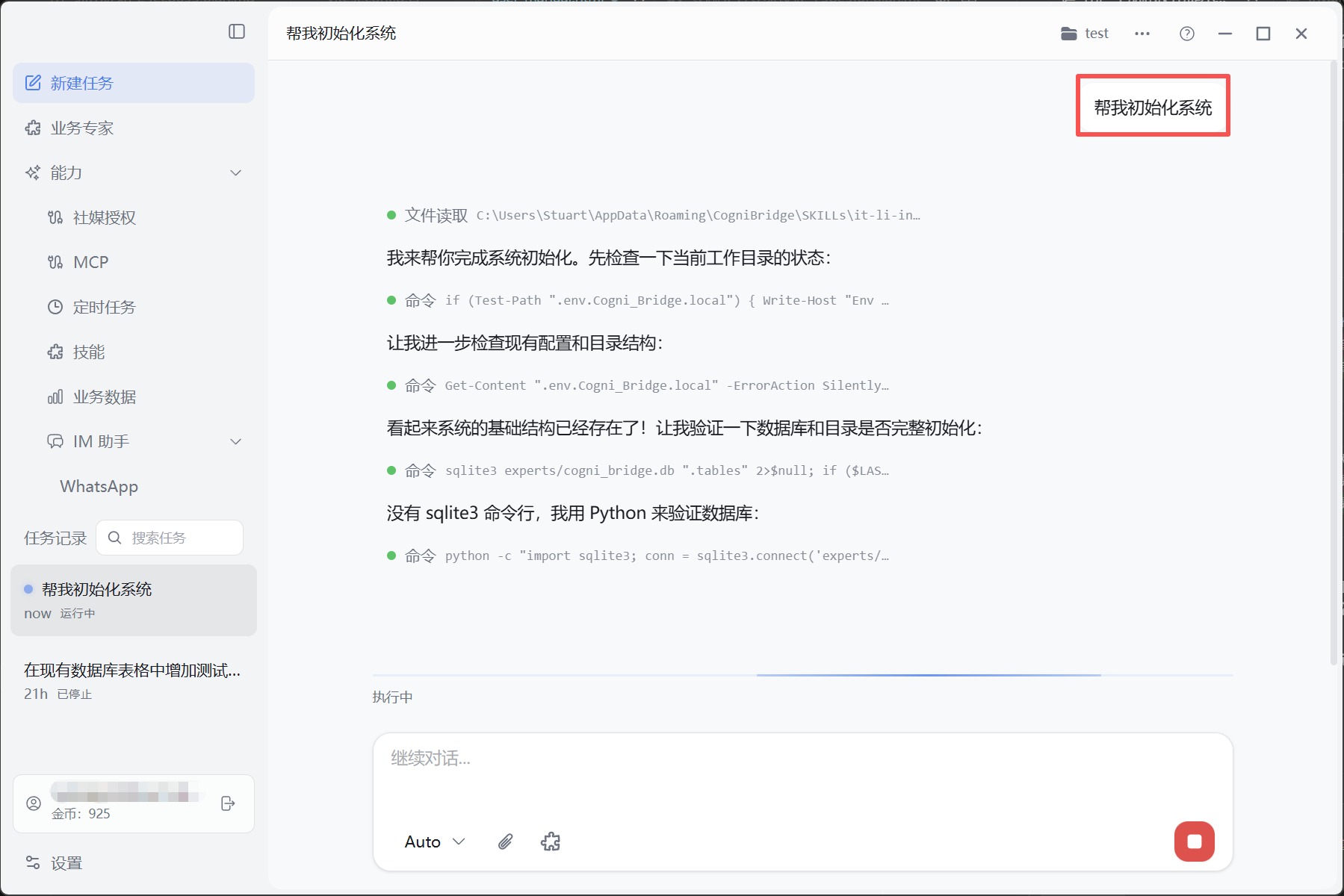Image resolution: width=1344 pixels, height=896 pixels.
Task: Click the chat vertical scrollbar
Action: pos(1334,364)
